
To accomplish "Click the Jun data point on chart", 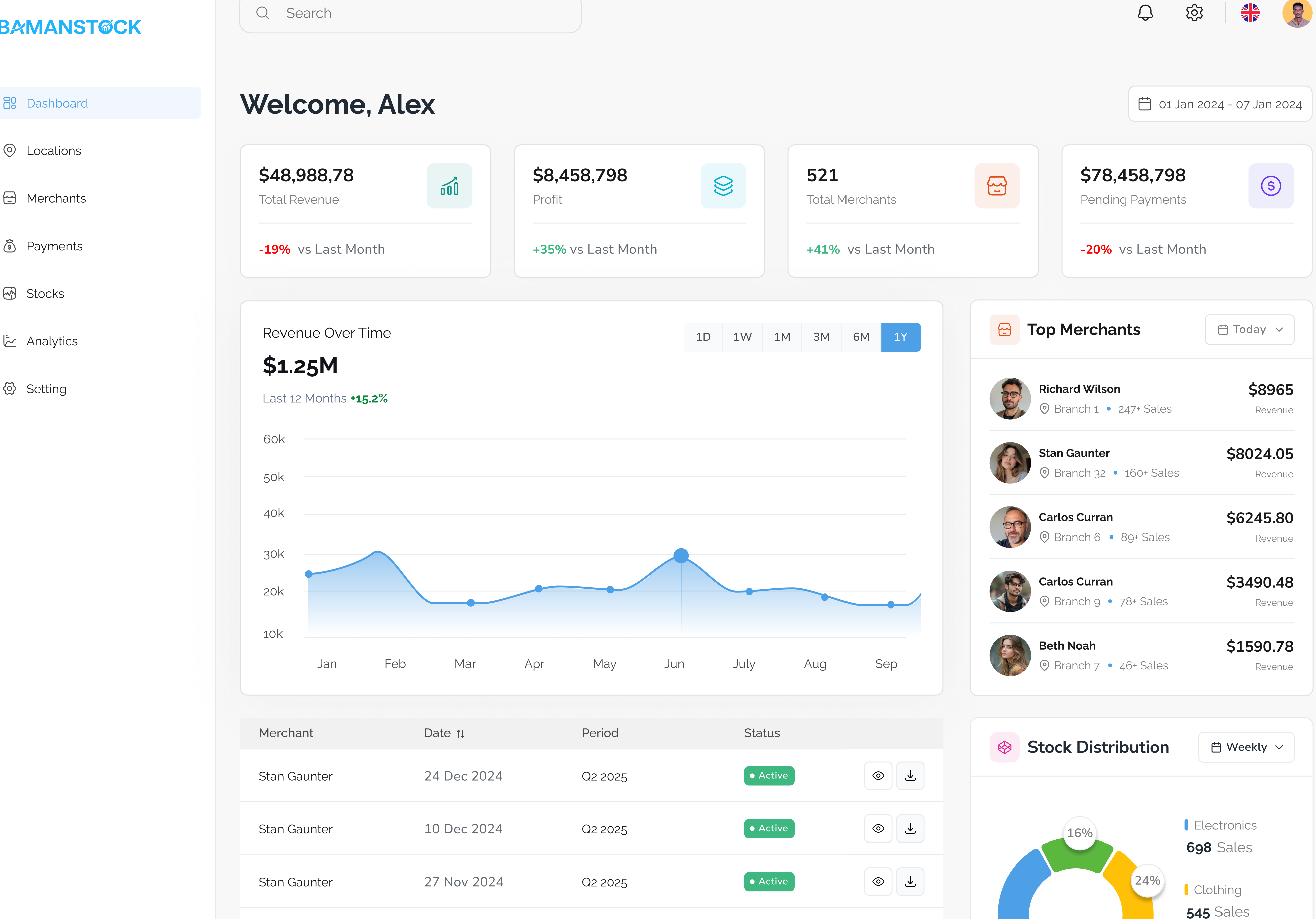I will [681, 556].
